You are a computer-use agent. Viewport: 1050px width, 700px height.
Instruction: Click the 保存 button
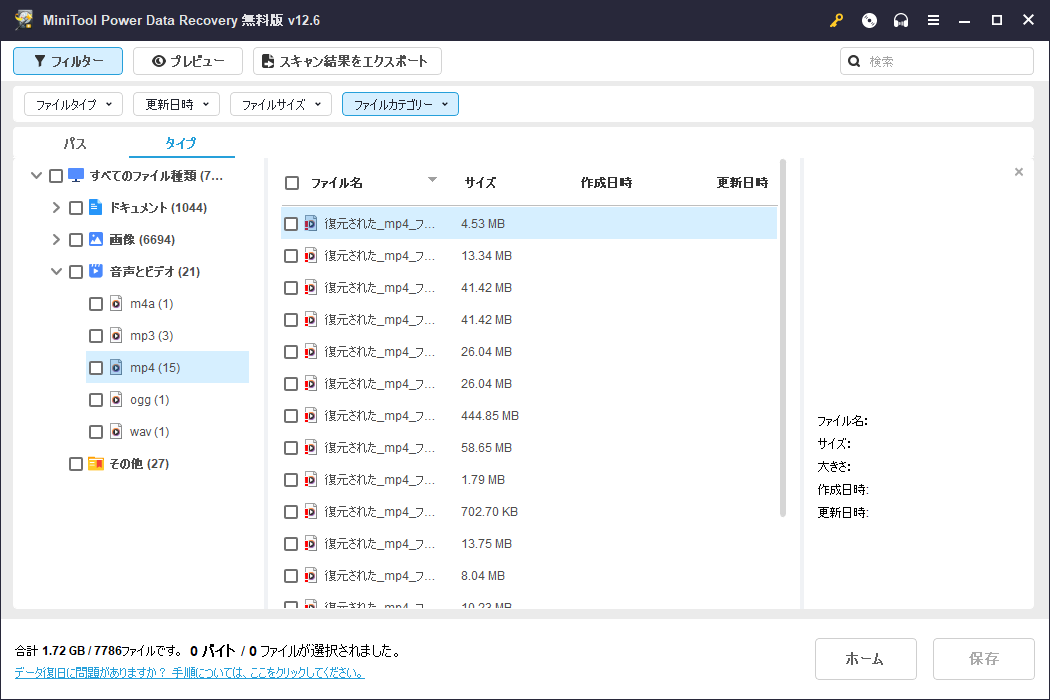pos(983,658)
